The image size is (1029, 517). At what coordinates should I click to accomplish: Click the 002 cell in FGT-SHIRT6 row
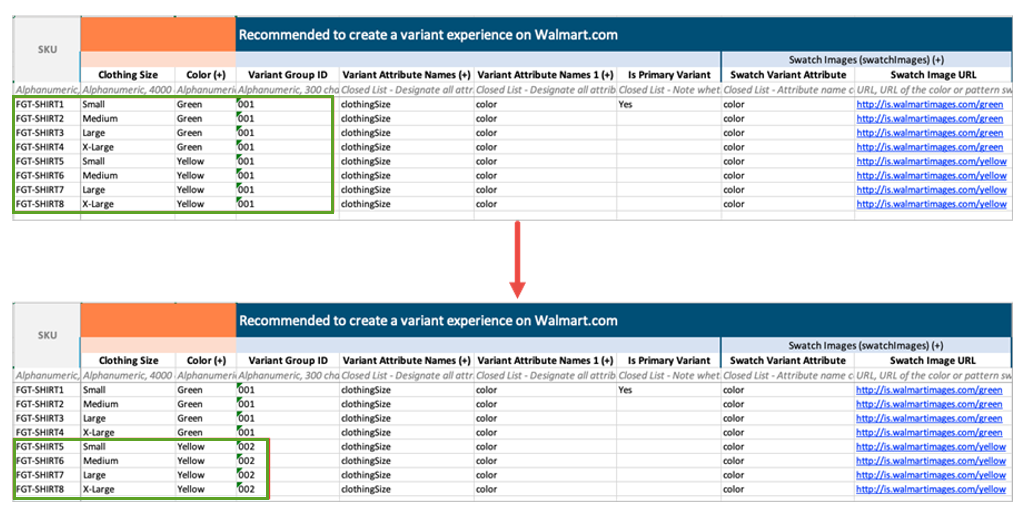click(x=287, y=461)
